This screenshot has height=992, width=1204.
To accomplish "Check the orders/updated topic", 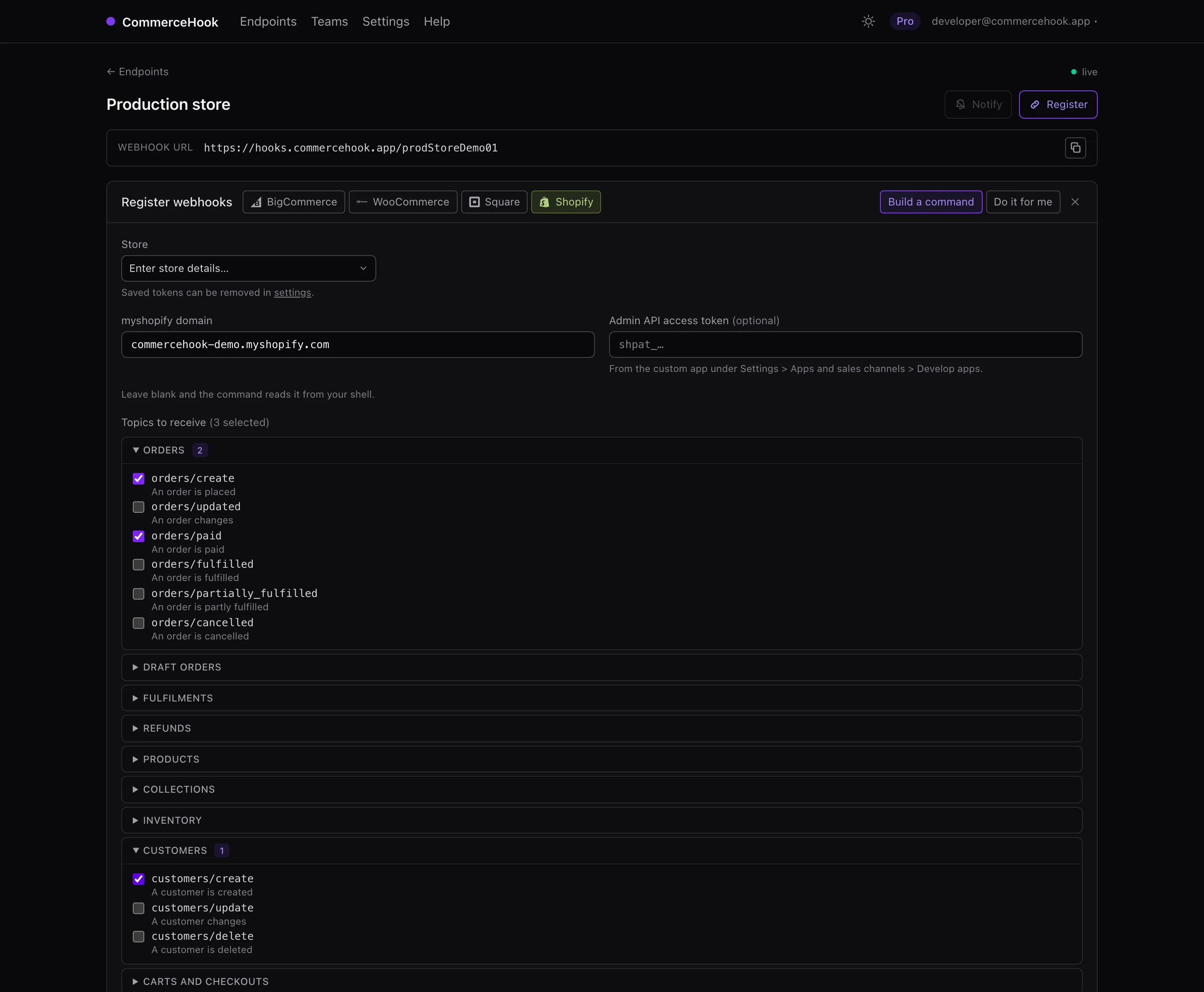I will pyautogui.click(x=138, y=508).
